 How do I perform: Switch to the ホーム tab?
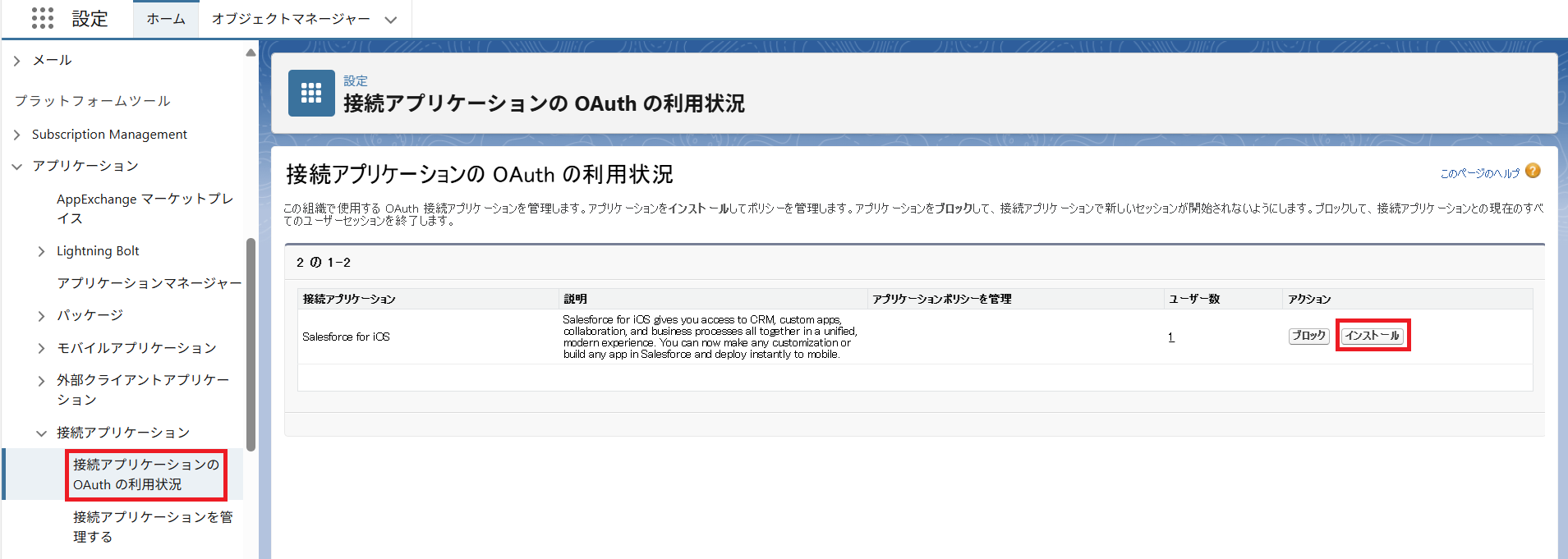pos(166,19)
